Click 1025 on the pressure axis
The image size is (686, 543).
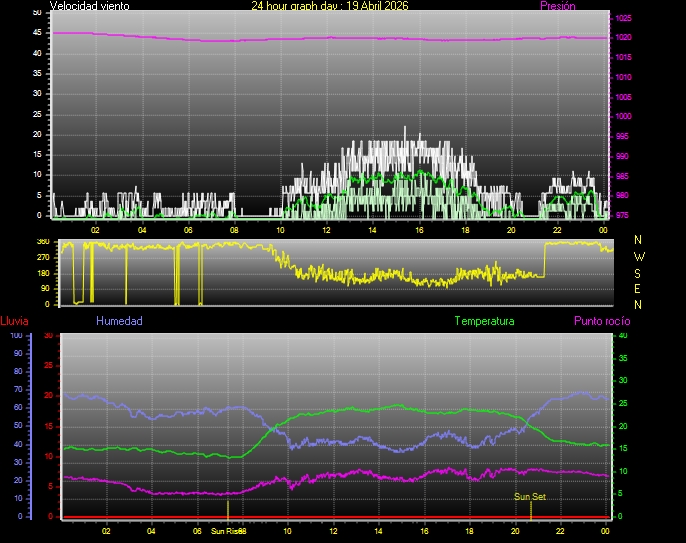[623, 19]
